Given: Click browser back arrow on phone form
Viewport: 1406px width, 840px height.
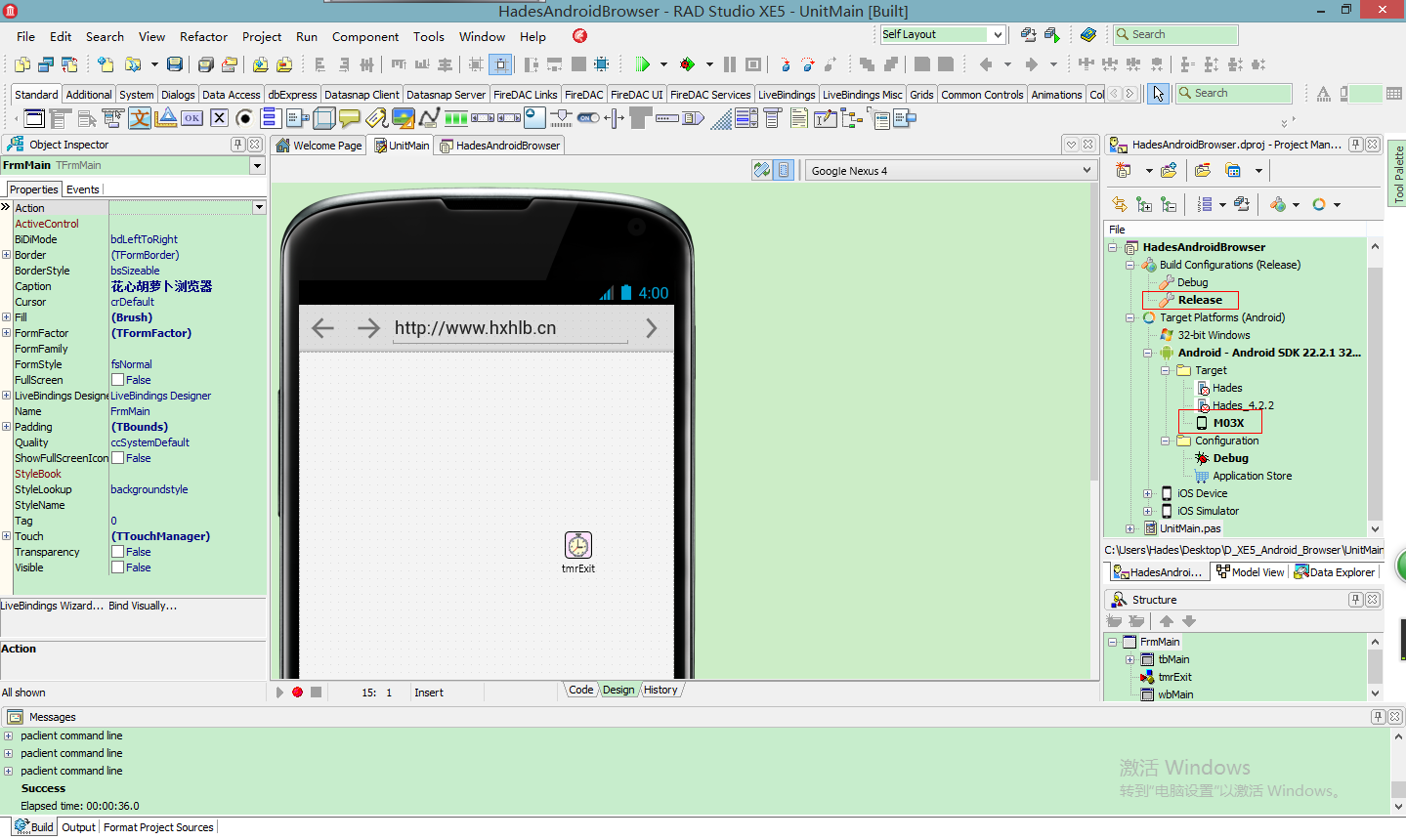Looking at the screenshot, I should (322, 328).
